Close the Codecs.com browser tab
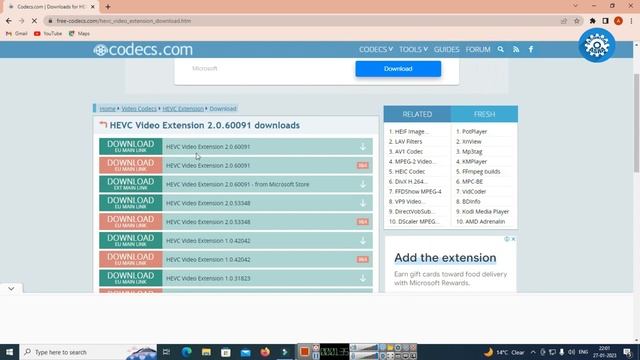Image resolution: width=640 pixels, height=360 pixels. point(93,7)
